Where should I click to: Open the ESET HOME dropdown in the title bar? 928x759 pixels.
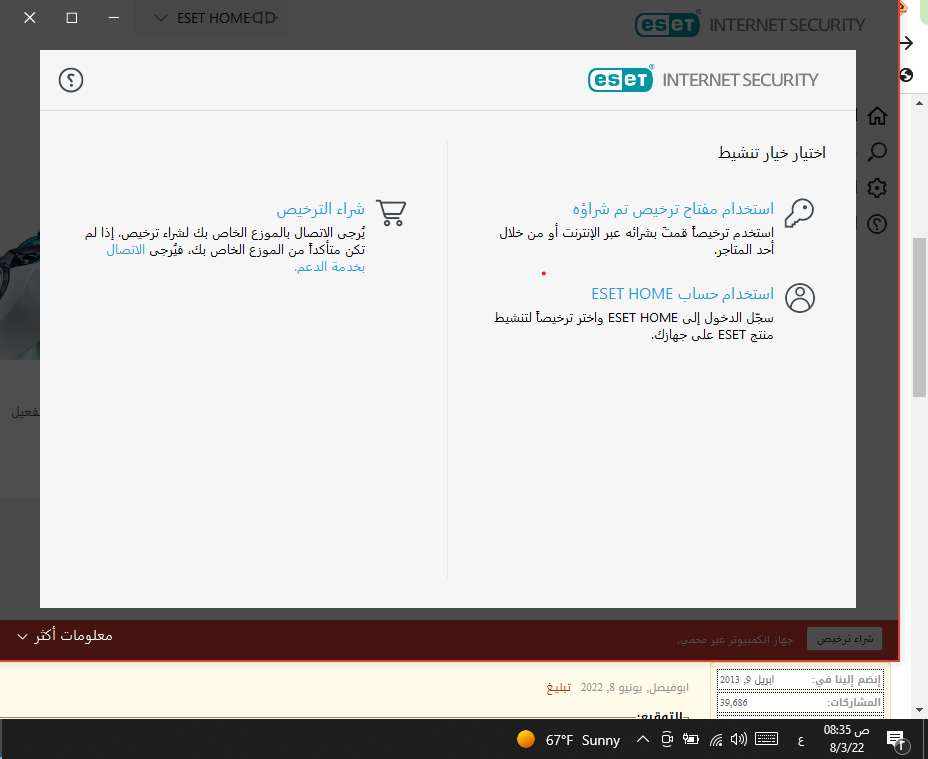(x=211, y=18)
